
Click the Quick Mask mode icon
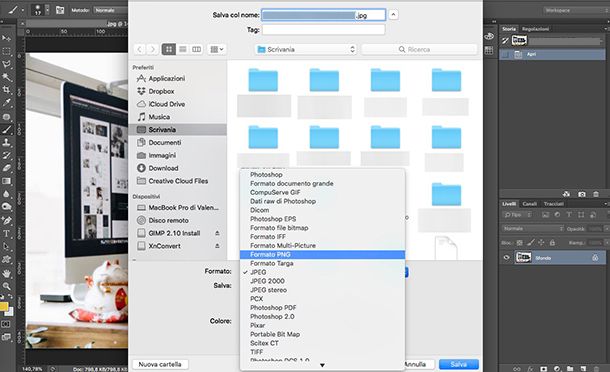pos(6,324)
